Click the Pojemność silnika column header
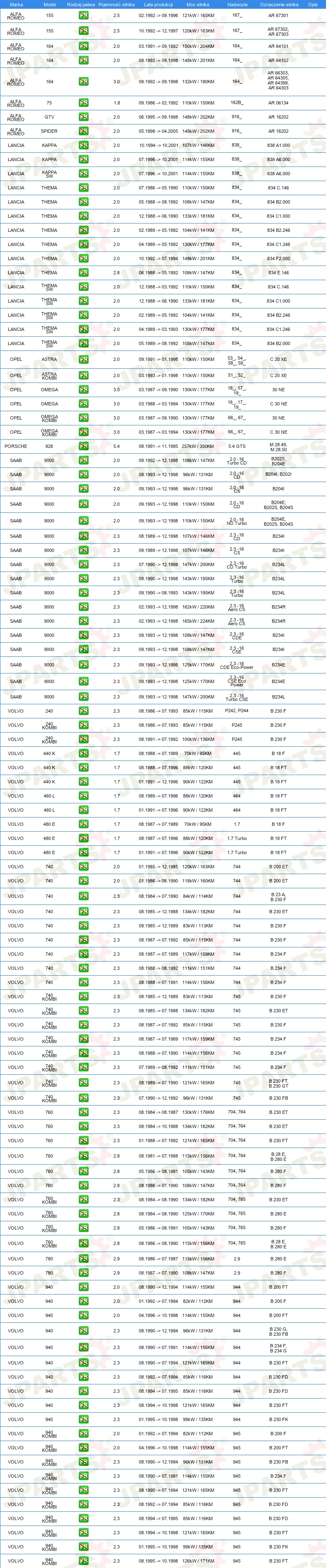The height and width of the screenshot is (1568, 326). point(116,4)
